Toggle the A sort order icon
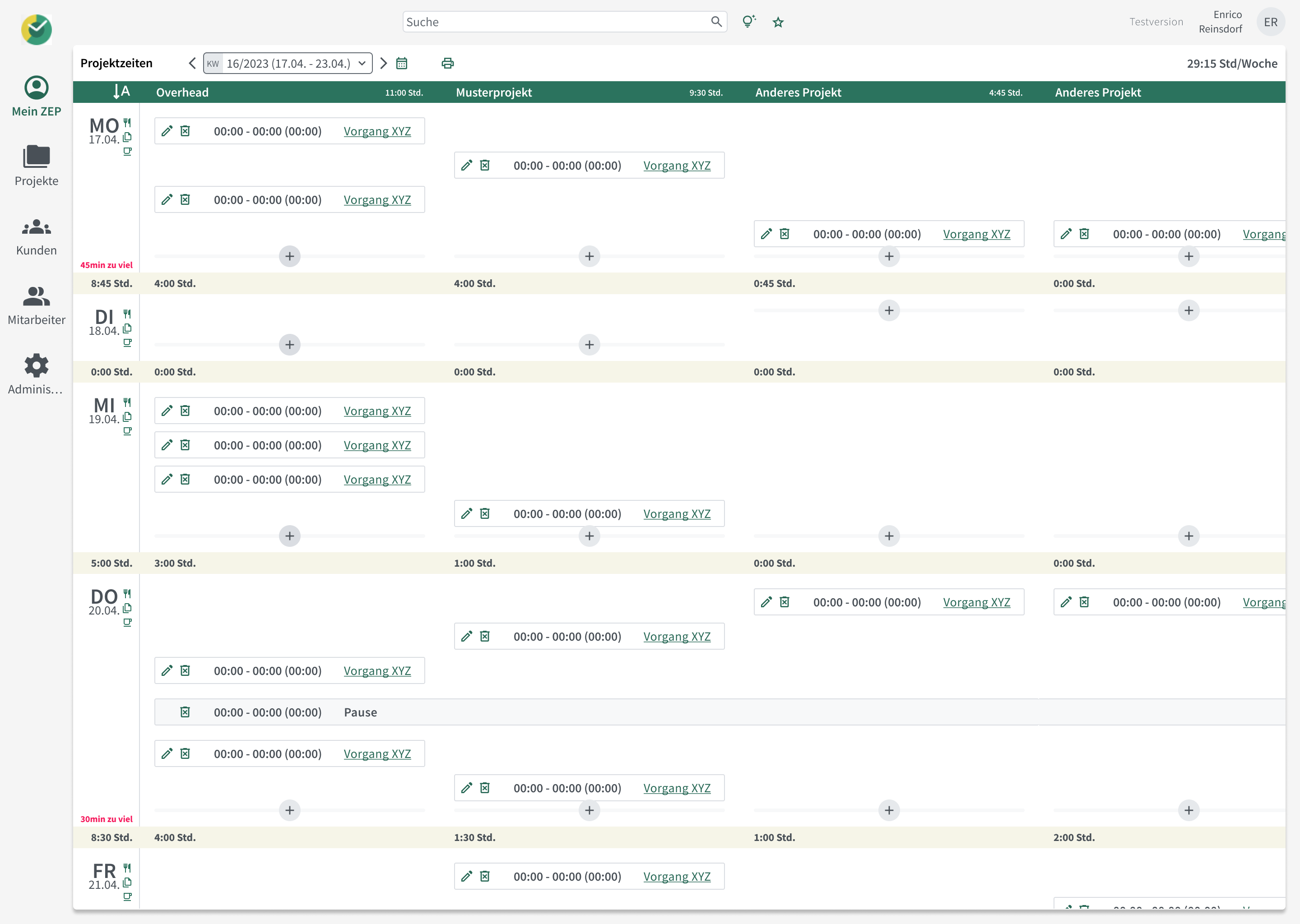The width and height of the screenshot is (1300, 924). click(x=121, y=92)
